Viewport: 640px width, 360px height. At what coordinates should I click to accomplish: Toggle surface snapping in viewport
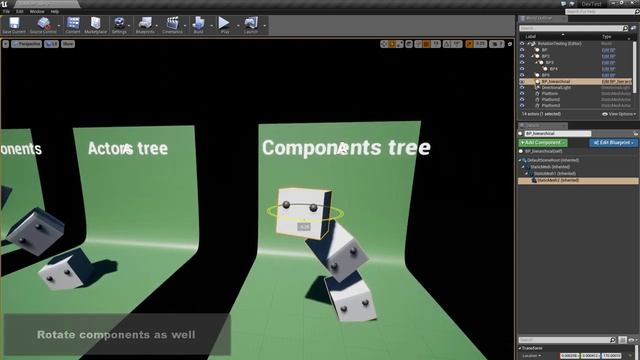(418, 44)
